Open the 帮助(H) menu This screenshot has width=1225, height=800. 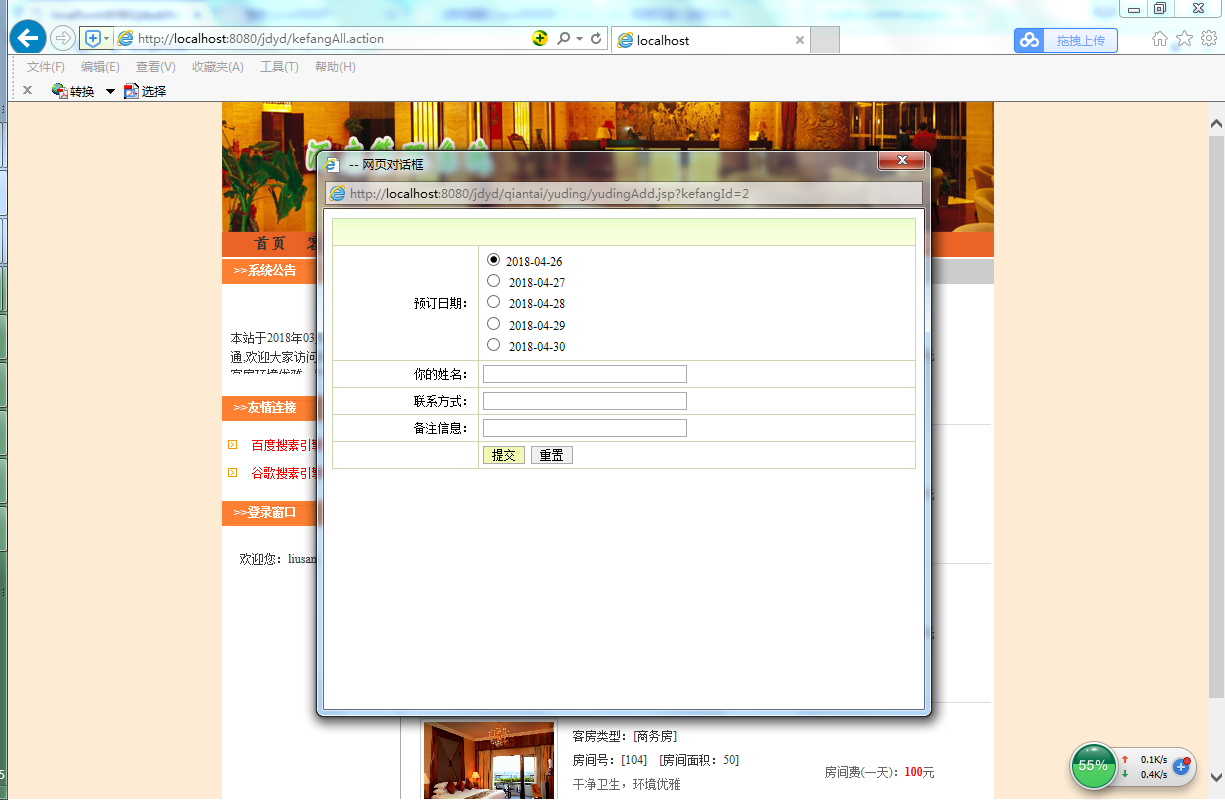(x=335, y=67)
